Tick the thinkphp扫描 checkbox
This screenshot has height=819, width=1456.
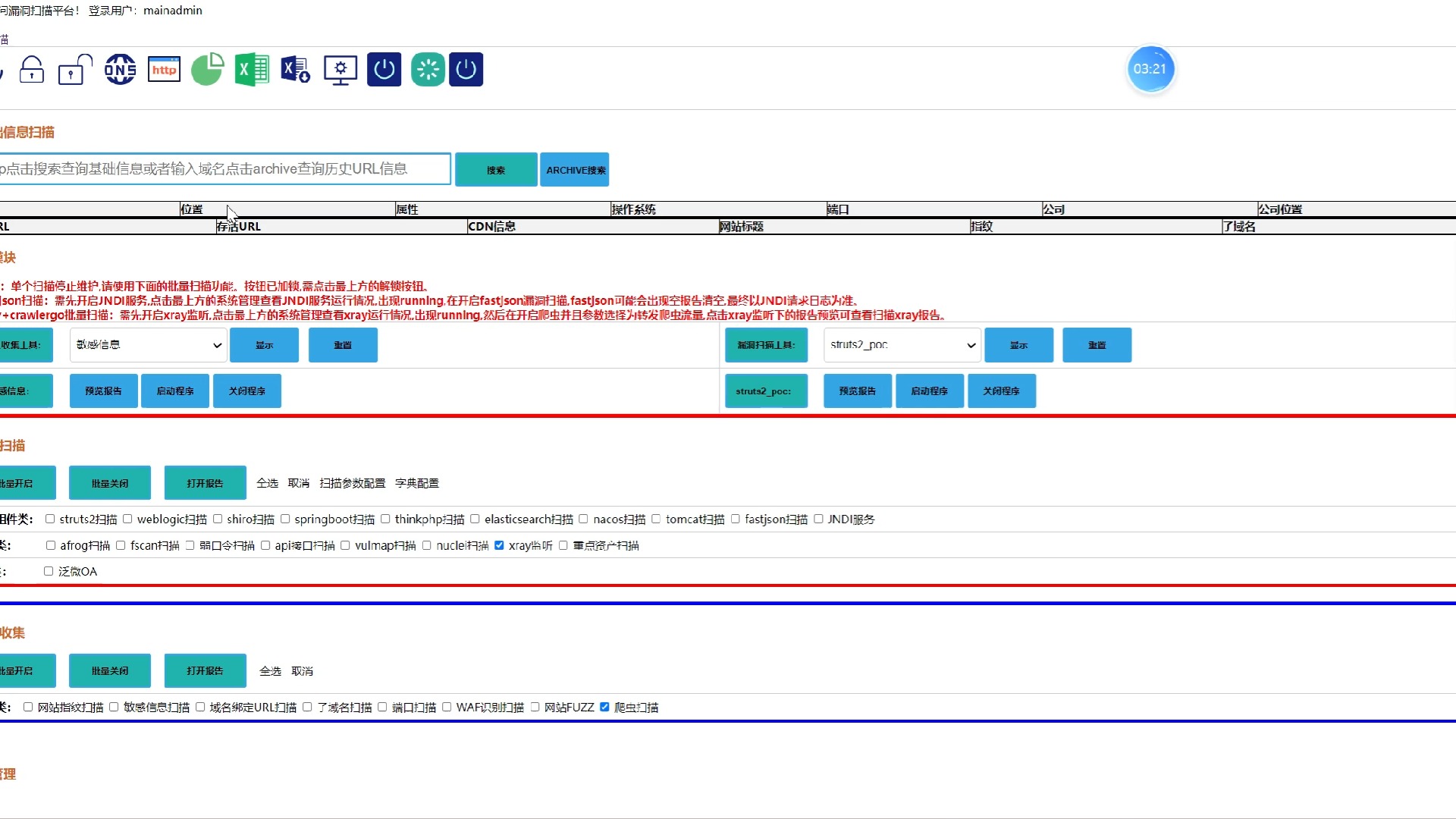(385, 519)
